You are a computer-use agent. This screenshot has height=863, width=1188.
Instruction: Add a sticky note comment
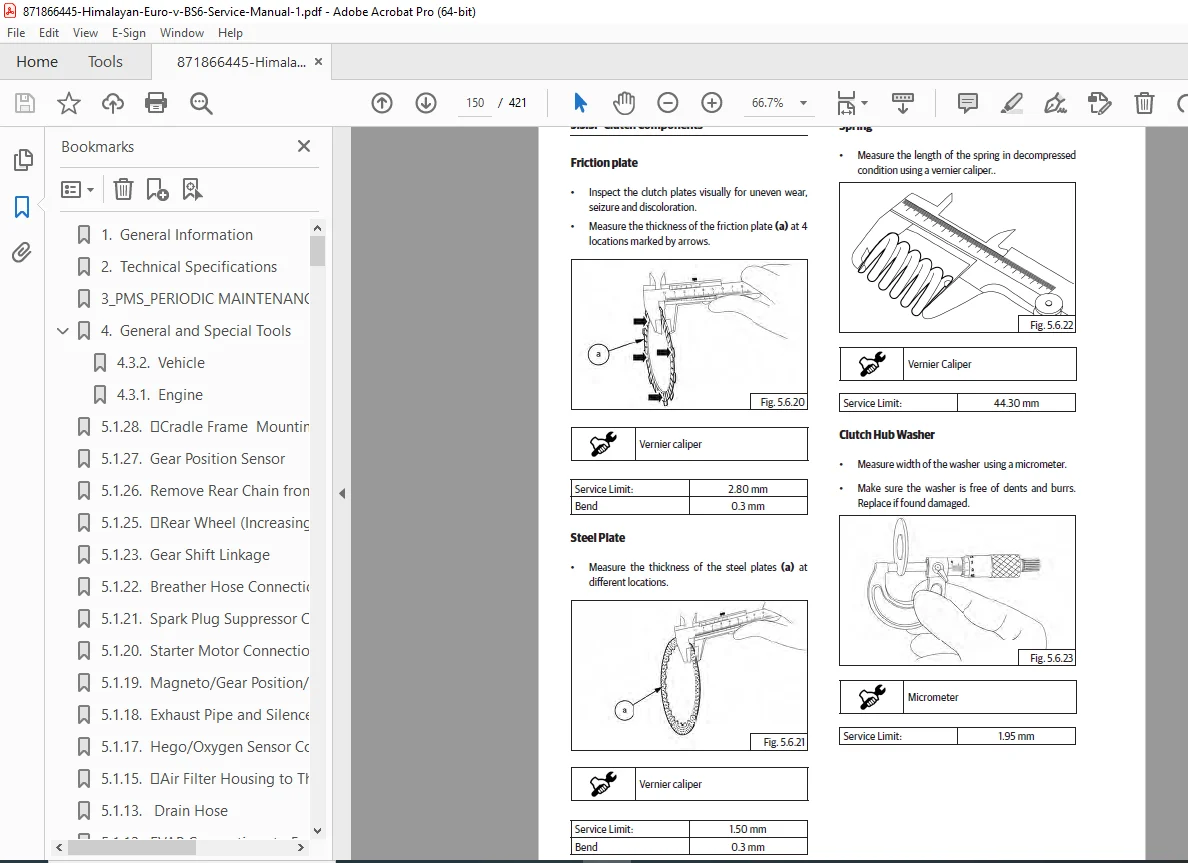[x=968, y=103]
